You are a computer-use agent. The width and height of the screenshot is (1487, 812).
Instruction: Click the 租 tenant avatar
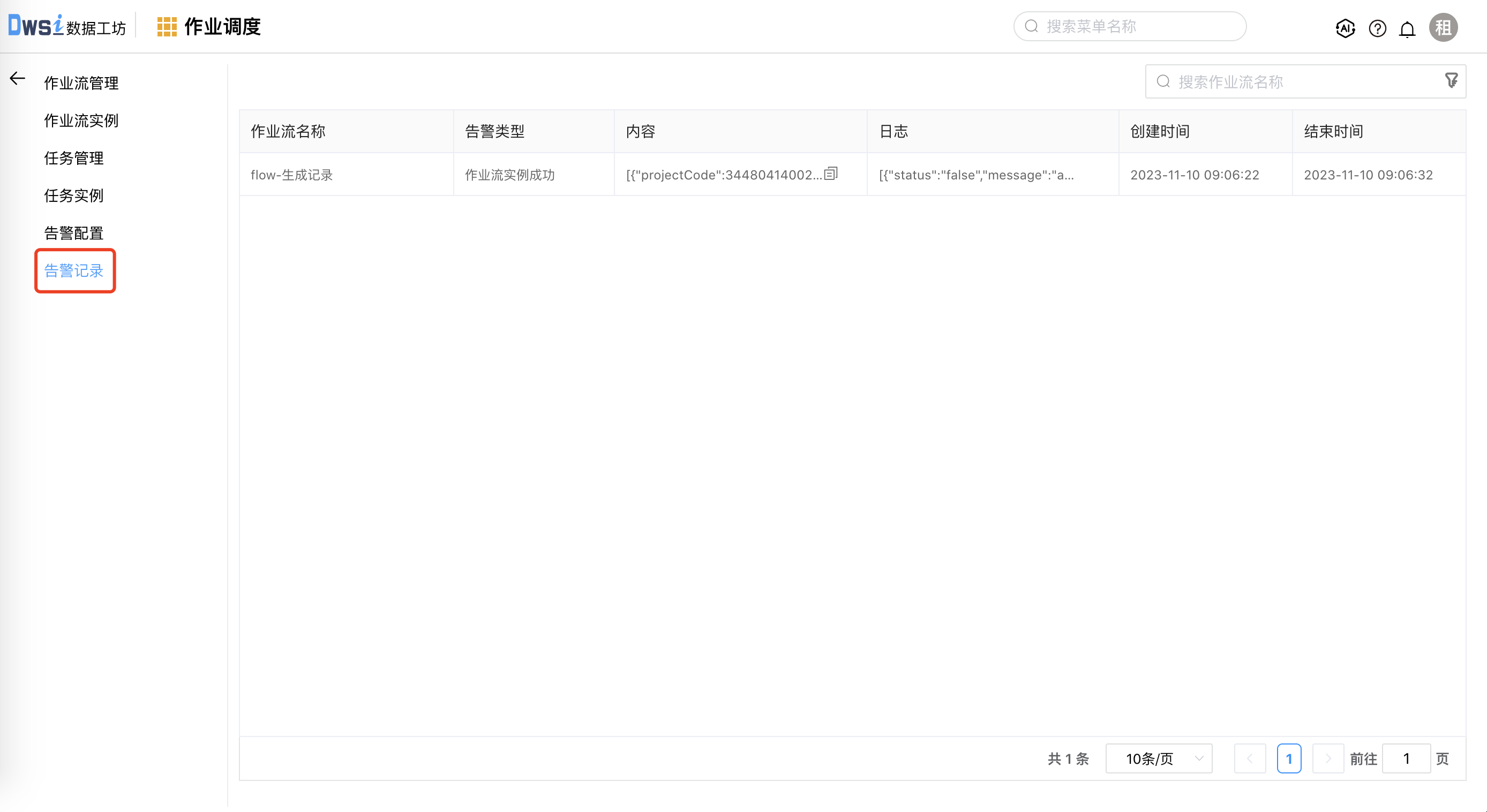tap(1443, 27)
